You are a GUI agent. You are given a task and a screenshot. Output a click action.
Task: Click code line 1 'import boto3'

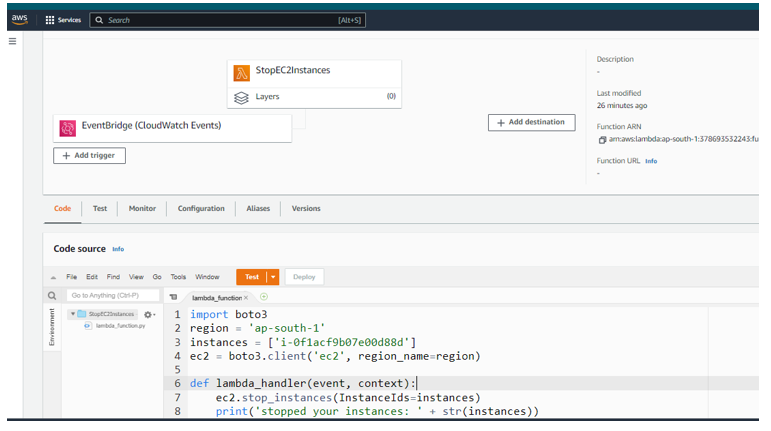pyautogui.click(x=229, y=315)
